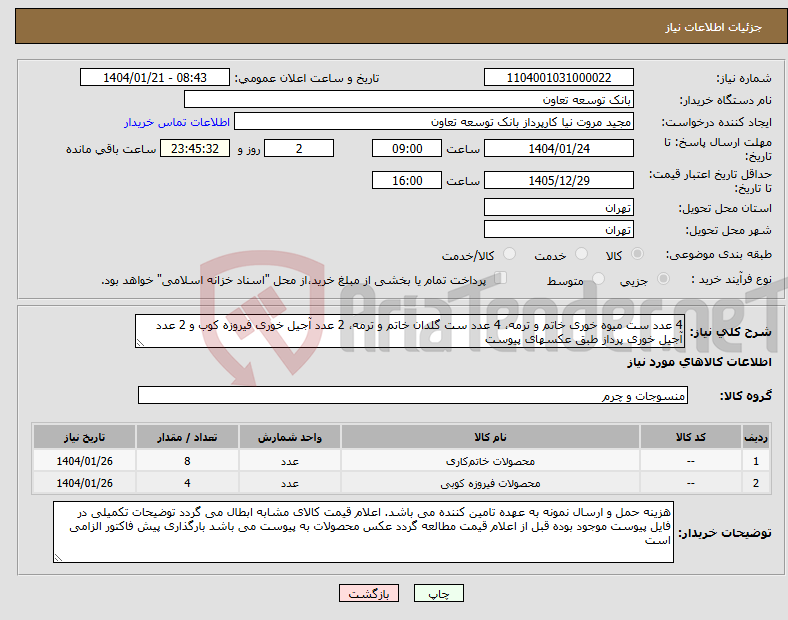Select the کالا/خدمت radio button
Image resolution: width=788 pixels, height=620 pixels.
point(510,254)
